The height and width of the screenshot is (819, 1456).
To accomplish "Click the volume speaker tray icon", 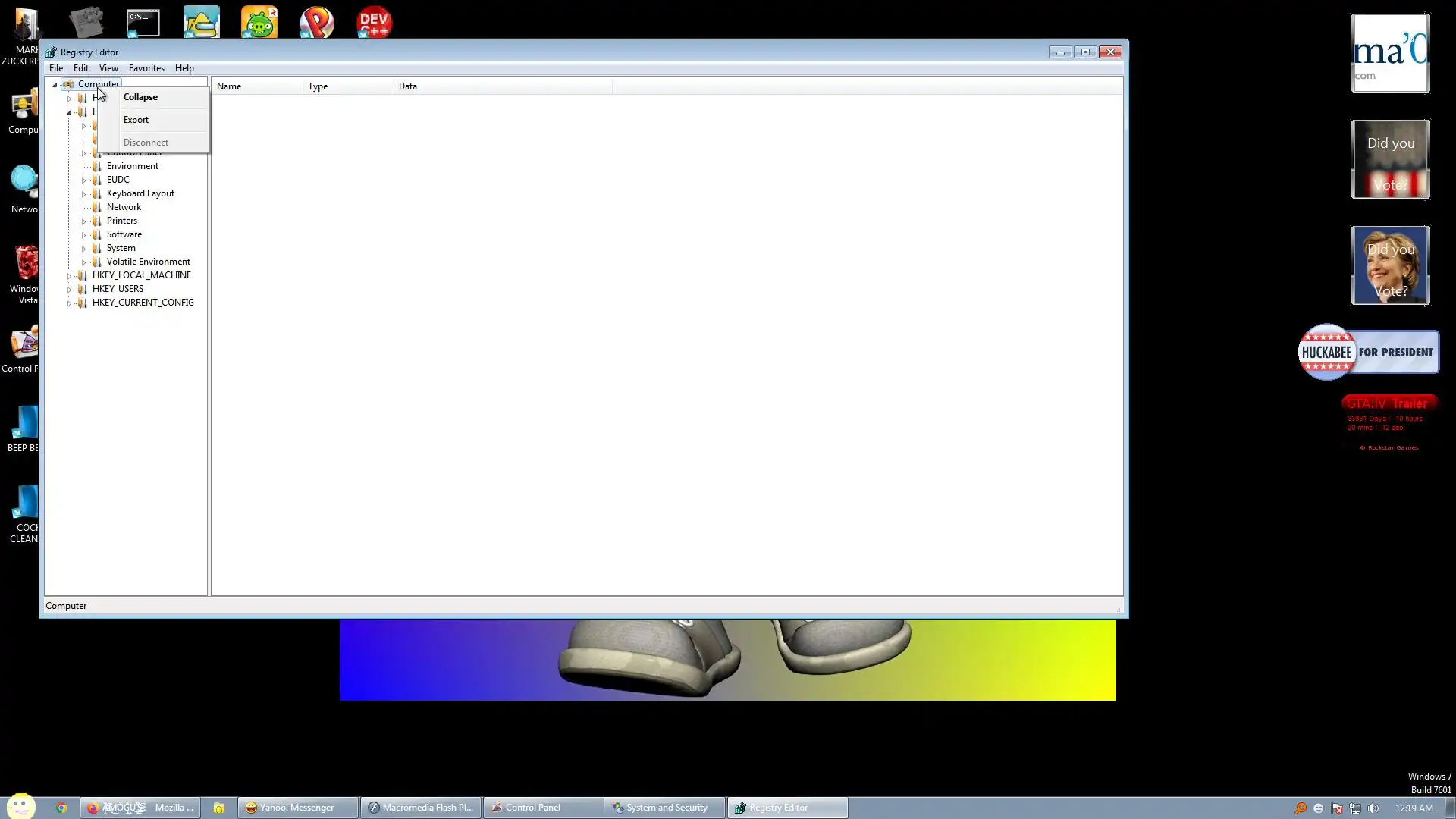I will tap(1373, 808).
